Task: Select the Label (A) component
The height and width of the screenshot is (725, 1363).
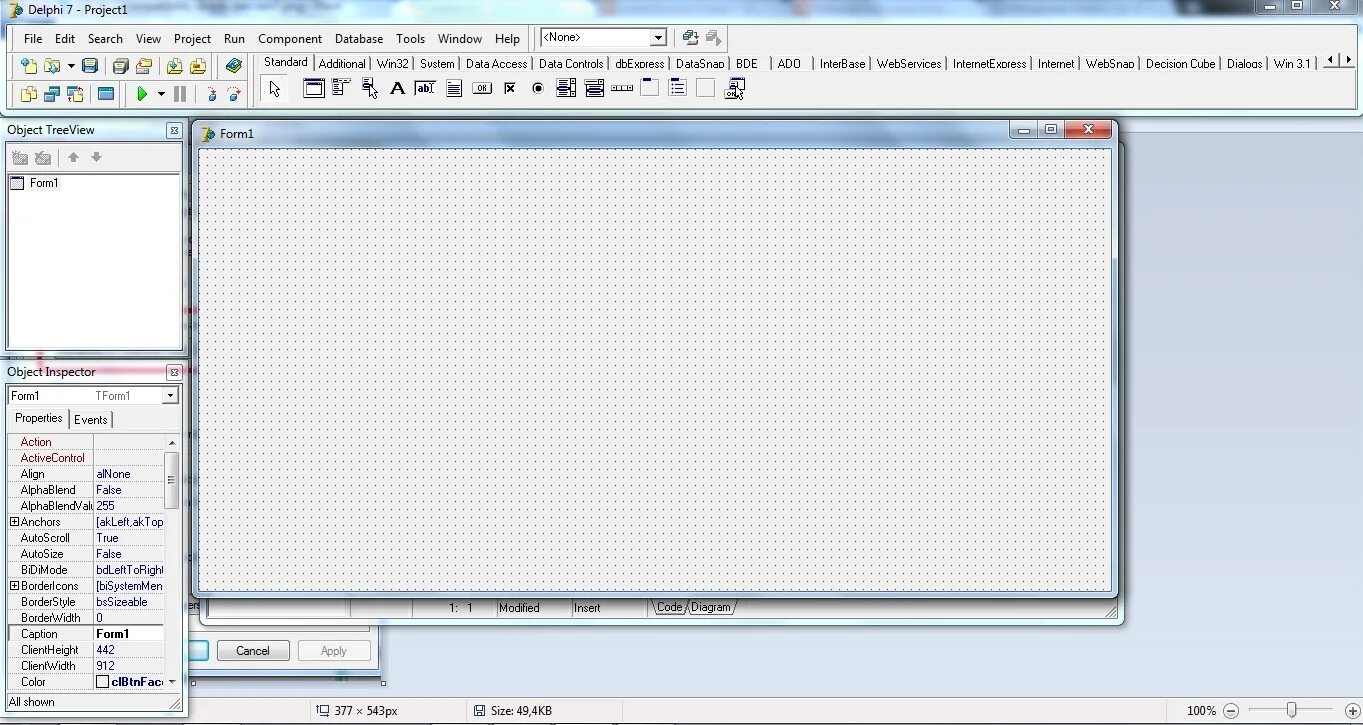Action: (x=397, y=88)
